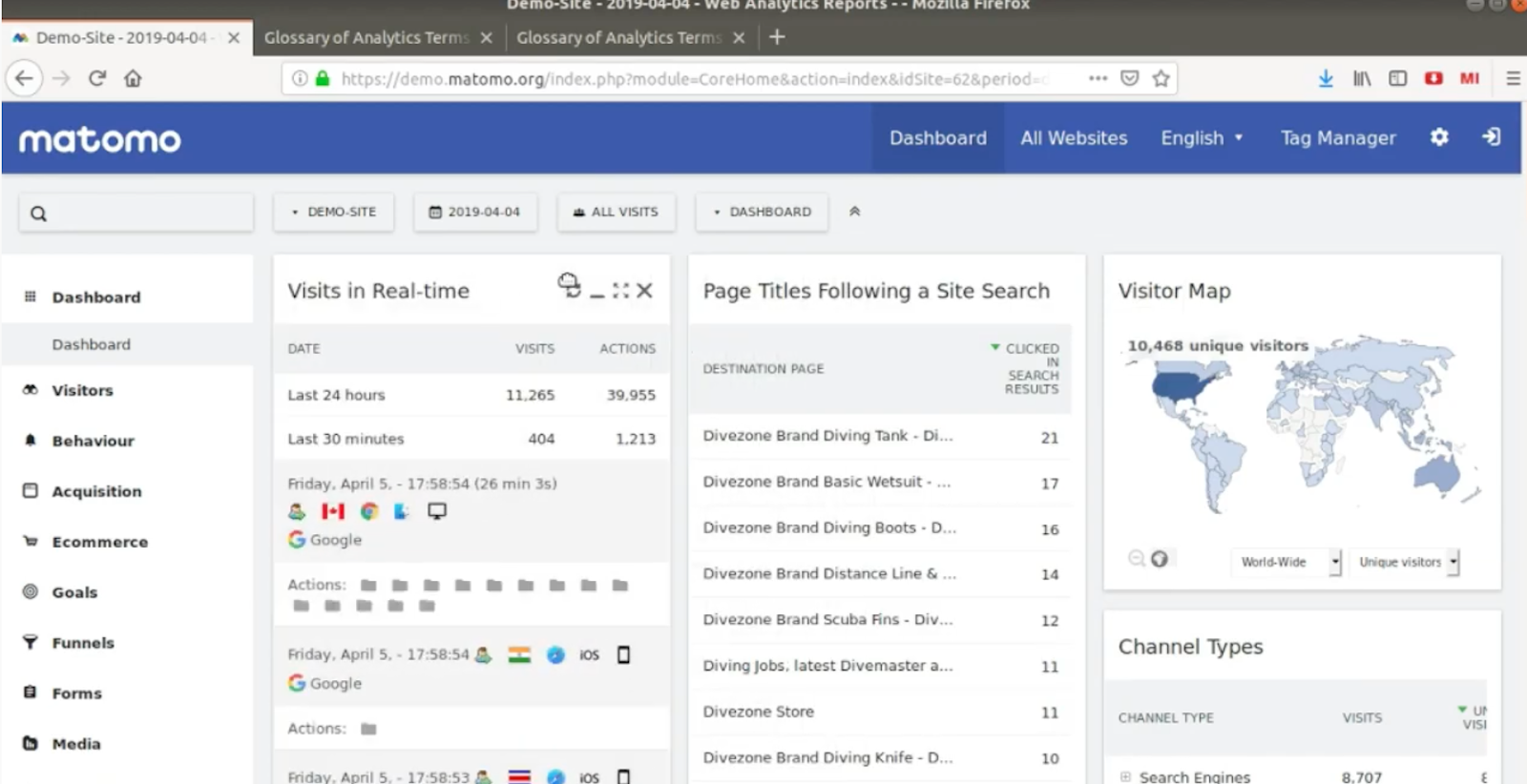This screenshot has height=784, width=1527.
Task: Open All Websites in top navigation
Action: coord(1074,138)
